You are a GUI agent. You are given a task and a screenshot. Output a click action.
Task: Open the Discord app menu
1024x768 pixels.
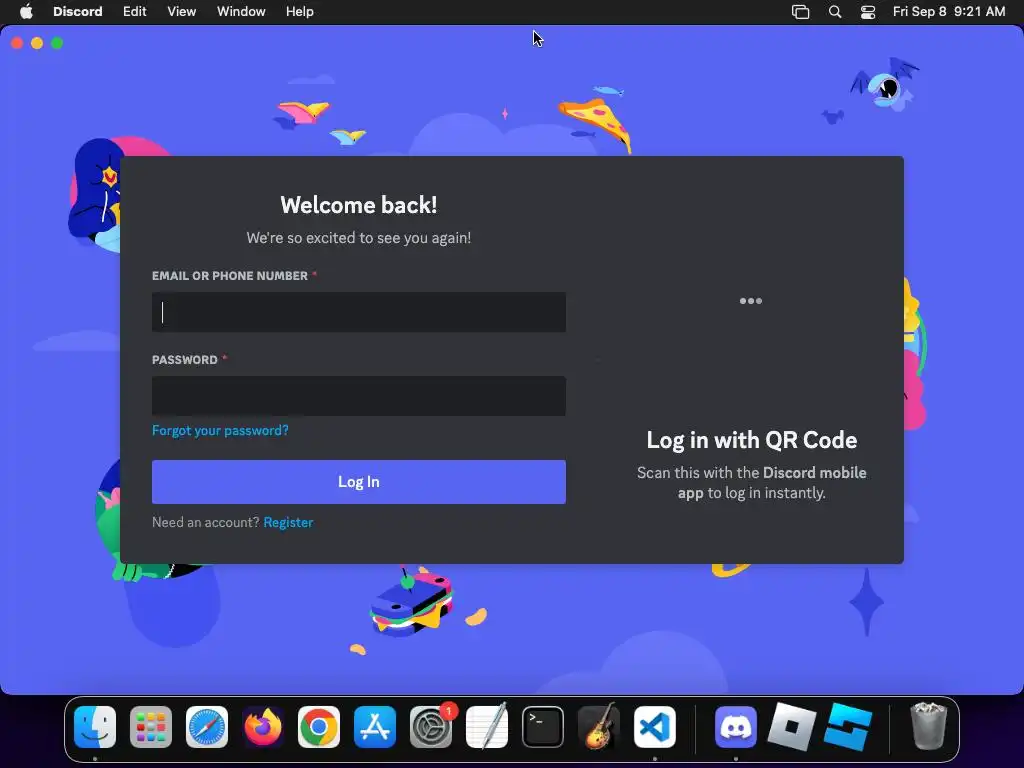point(78,12)
